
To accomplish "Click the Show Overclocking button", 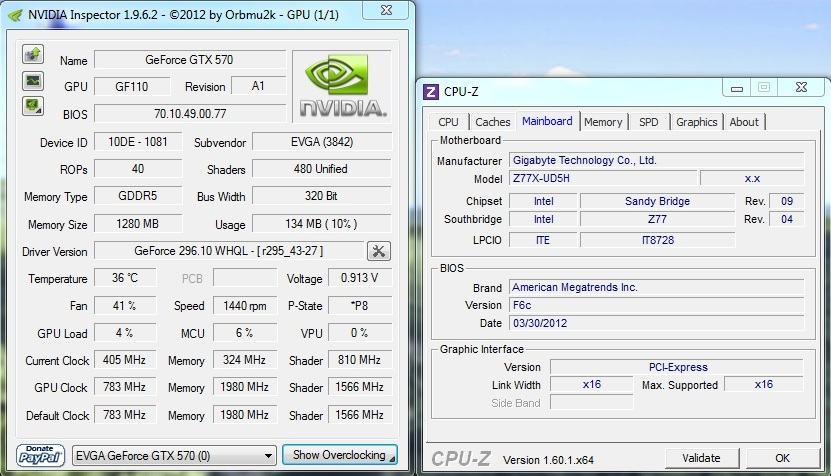I will click(x=340, y=455).
